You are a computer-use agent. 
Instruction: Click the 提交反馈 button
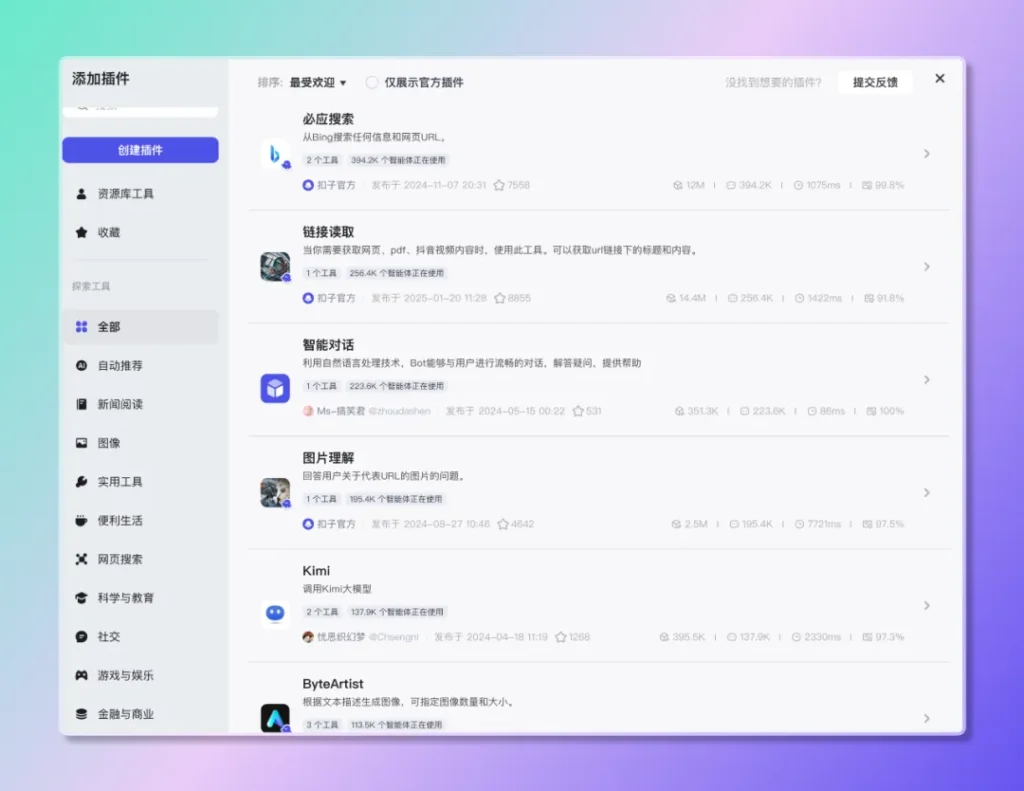click(x=875, y=82)
